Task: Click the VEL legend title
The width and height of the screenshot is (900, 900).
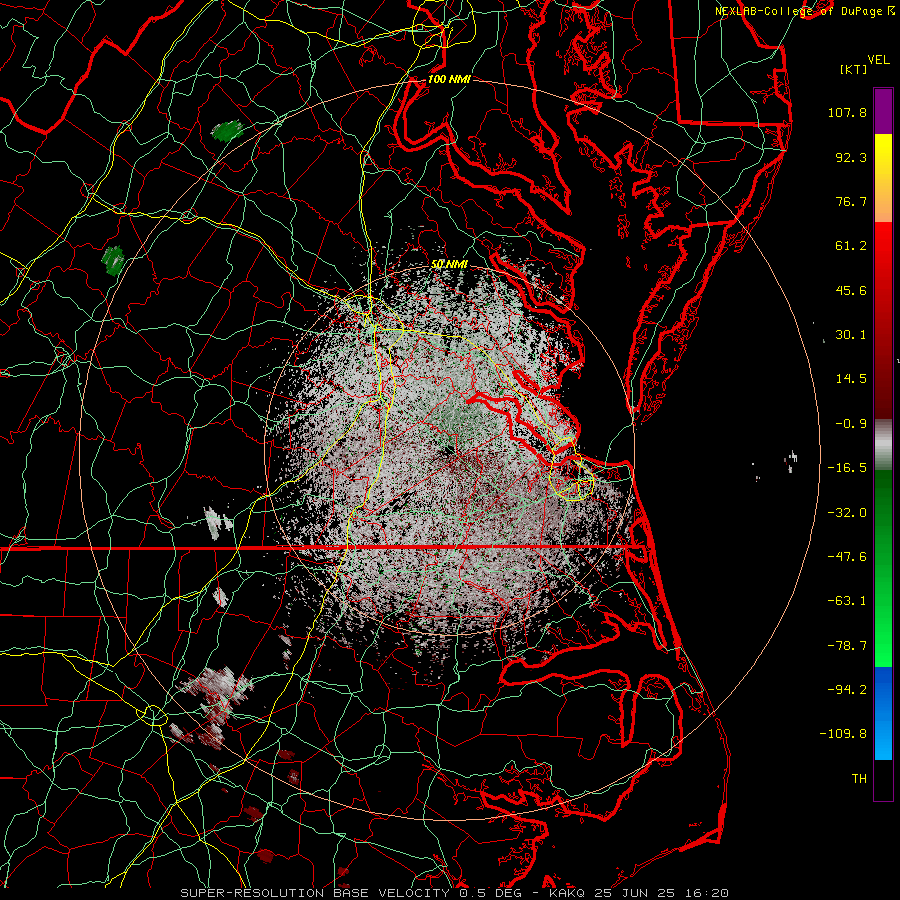Action: [878, 60]
